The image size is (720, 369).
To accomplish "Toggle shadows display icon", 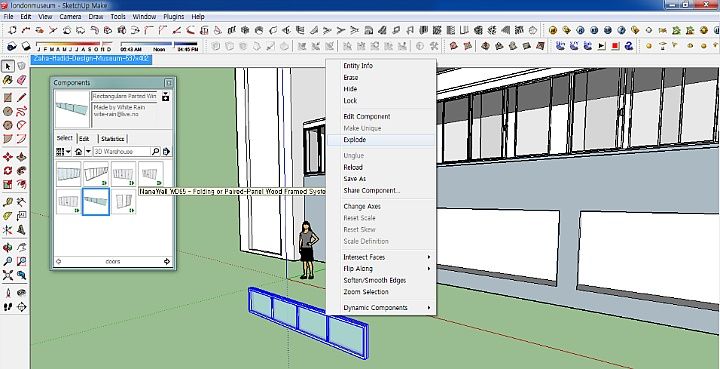I will (26, 46).
